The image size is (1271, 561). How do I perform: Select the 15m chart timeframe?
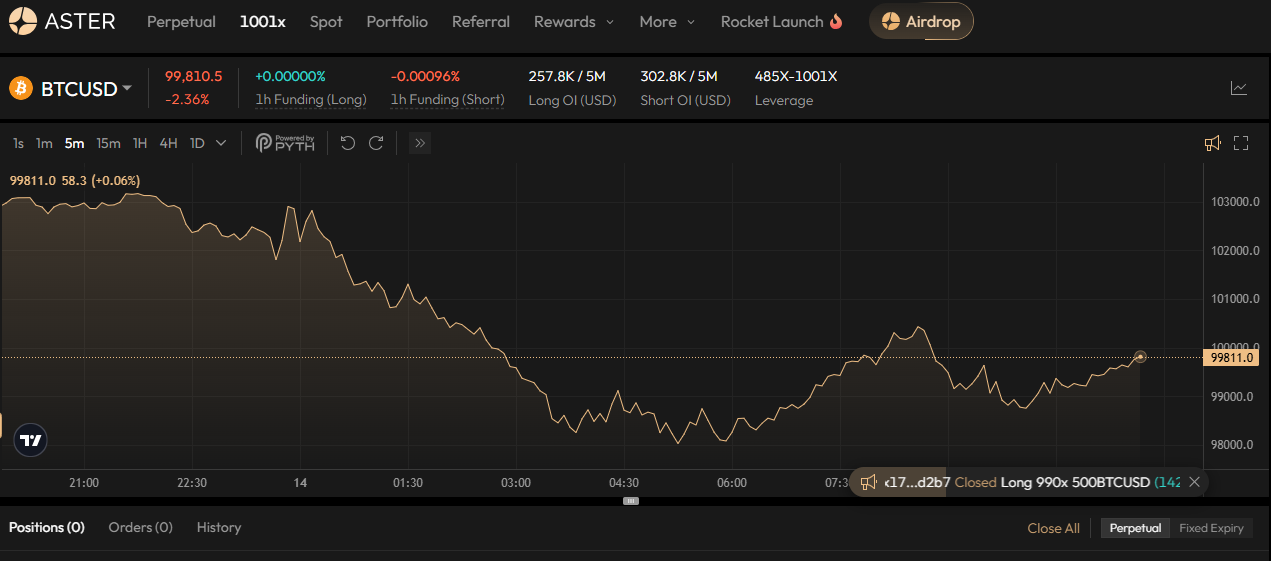[108, 143]
